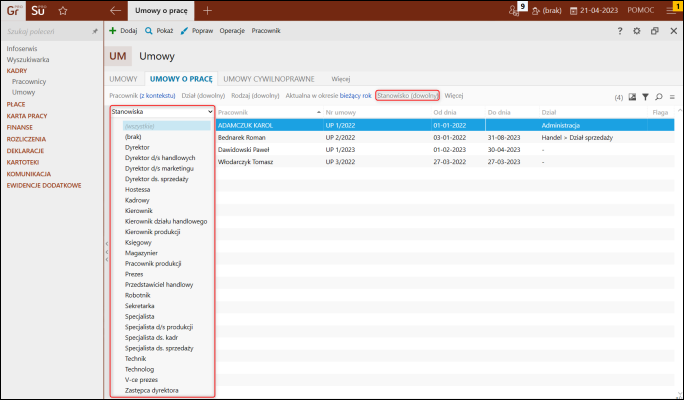Pin the search commands panel

click(x=95, y=31)
